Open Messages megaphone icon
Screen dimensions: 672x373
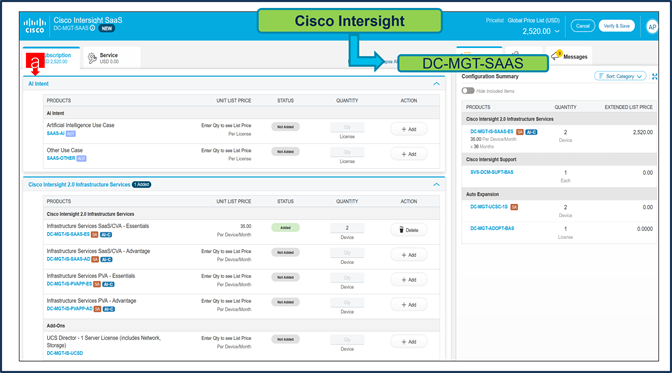pos(556,55)
